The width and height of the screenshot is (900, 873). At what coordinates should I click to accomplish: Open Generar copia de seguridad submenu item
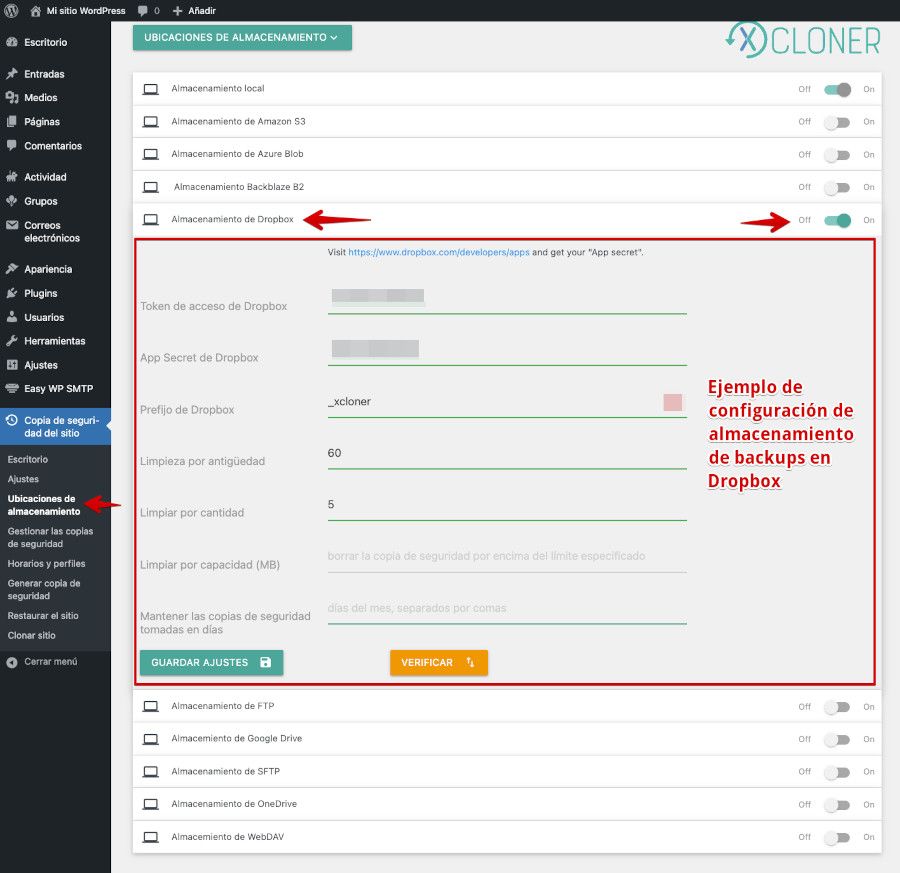[44, 589]
